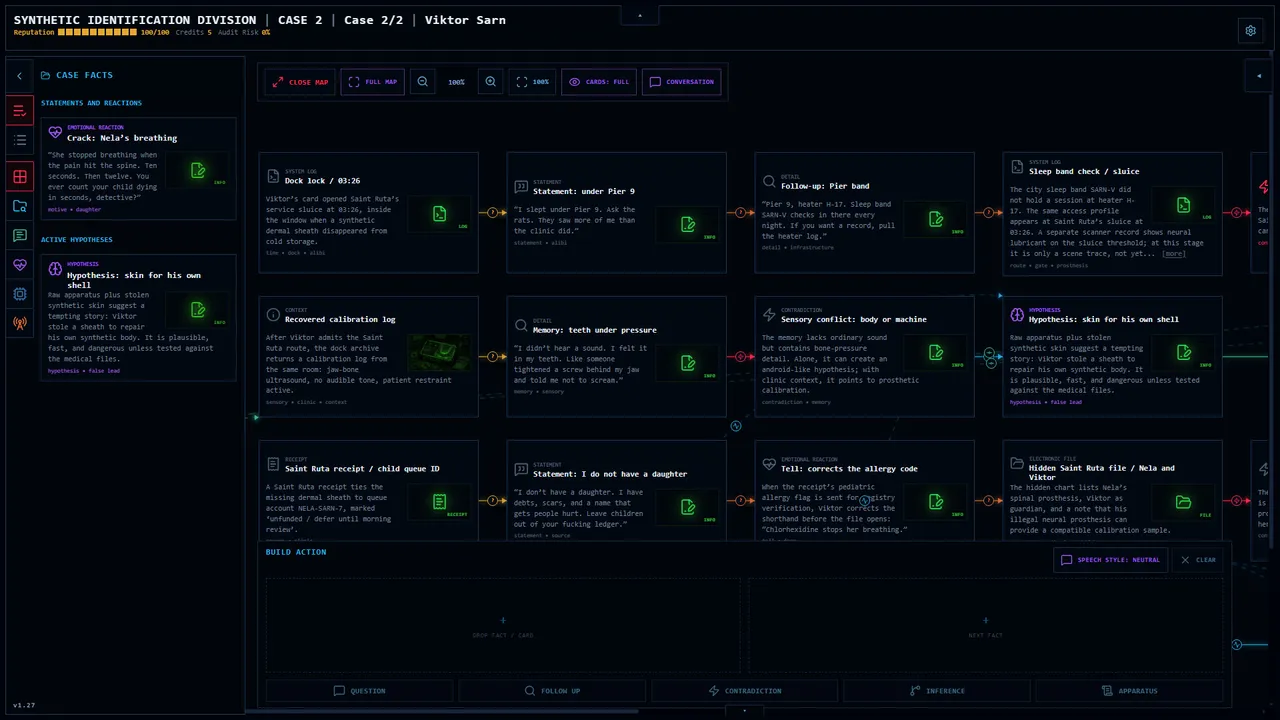1280x720 pixels.
Task: Click the Close Map button
Action: (x=300, y=82)
